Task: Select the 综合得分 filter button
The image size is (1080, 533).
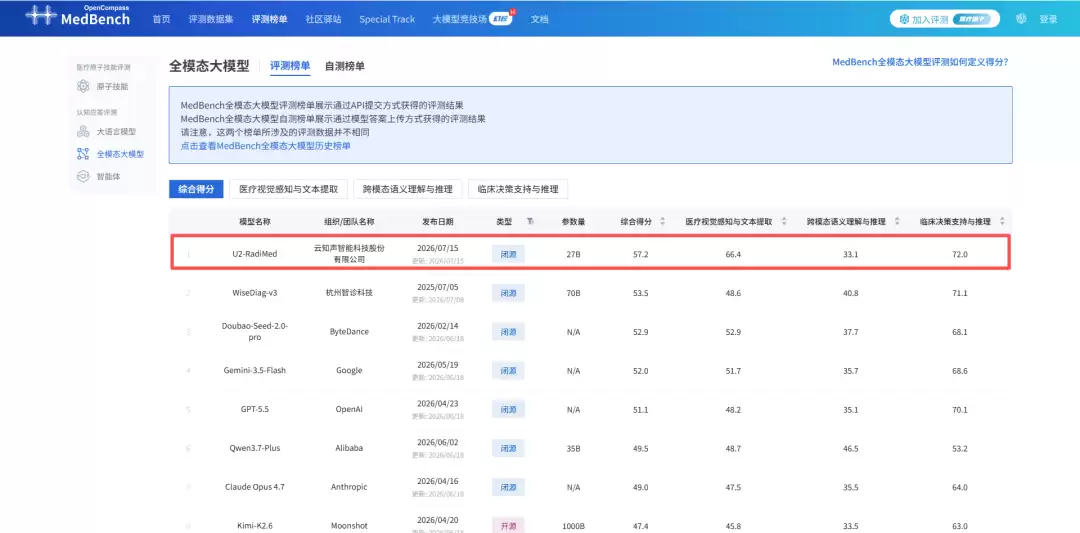Action: (196, 189)
